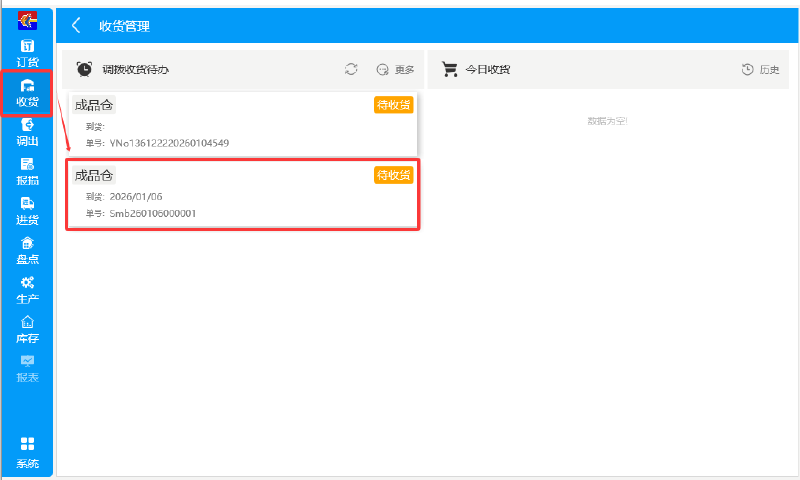The width and height of the screenshot is (800, 480).
Task: Open 历史 (history) of today's receiving
Action: coord(760,69)
